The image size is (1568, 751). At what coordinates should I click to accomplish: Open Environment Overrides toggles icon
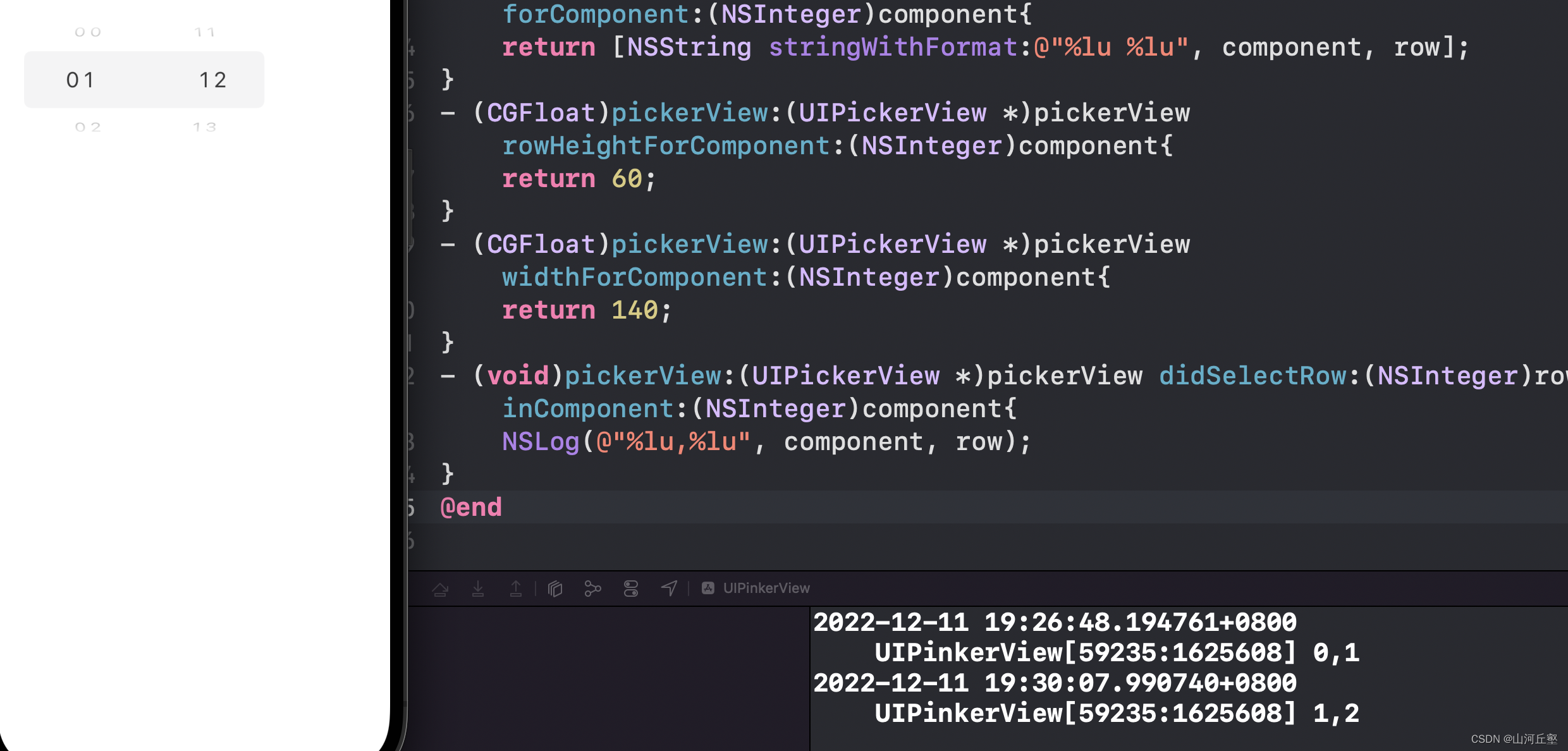631,589
